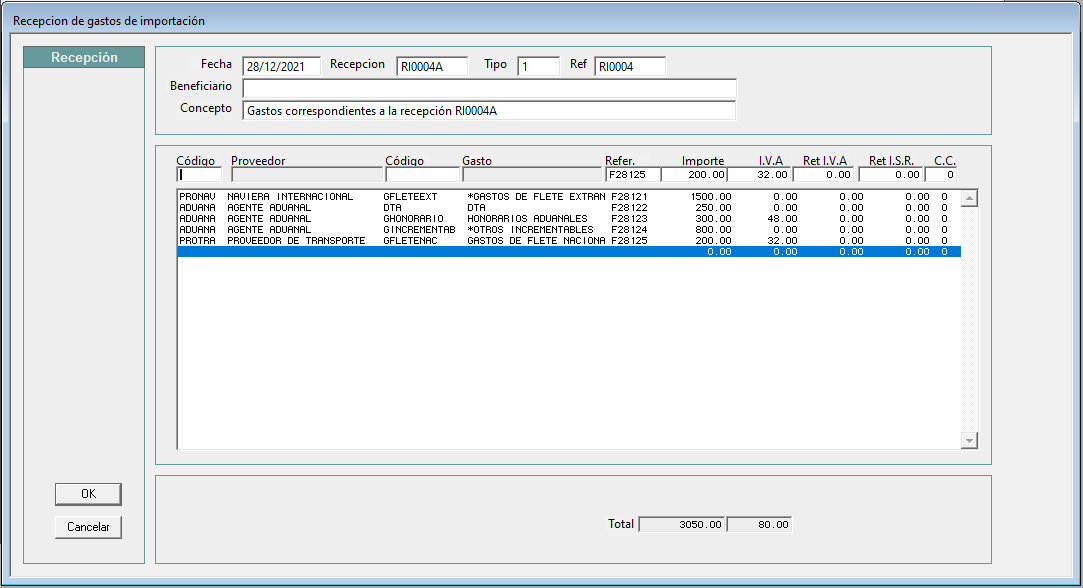Viewport: 1083px width, 588px height.
Task: Click the Ret I.S.R. entry field
Action: 891,175
